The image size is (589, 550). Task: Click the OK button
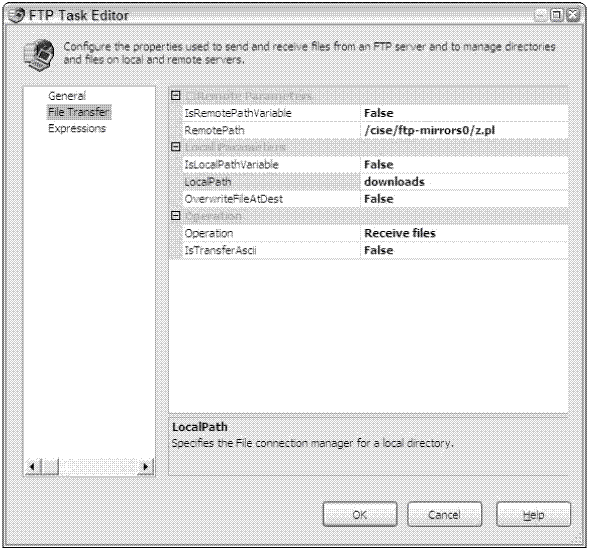[x=360, y=515]
